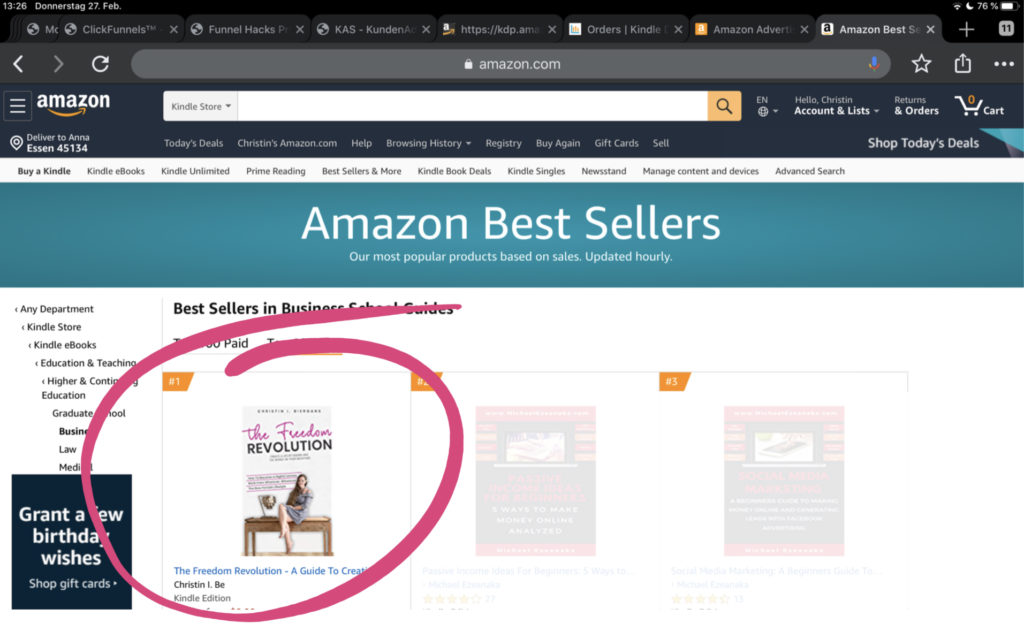Screen dimensions: 1024x631
Task: Click the Today's Deals link
Action: tap(193, 143)
